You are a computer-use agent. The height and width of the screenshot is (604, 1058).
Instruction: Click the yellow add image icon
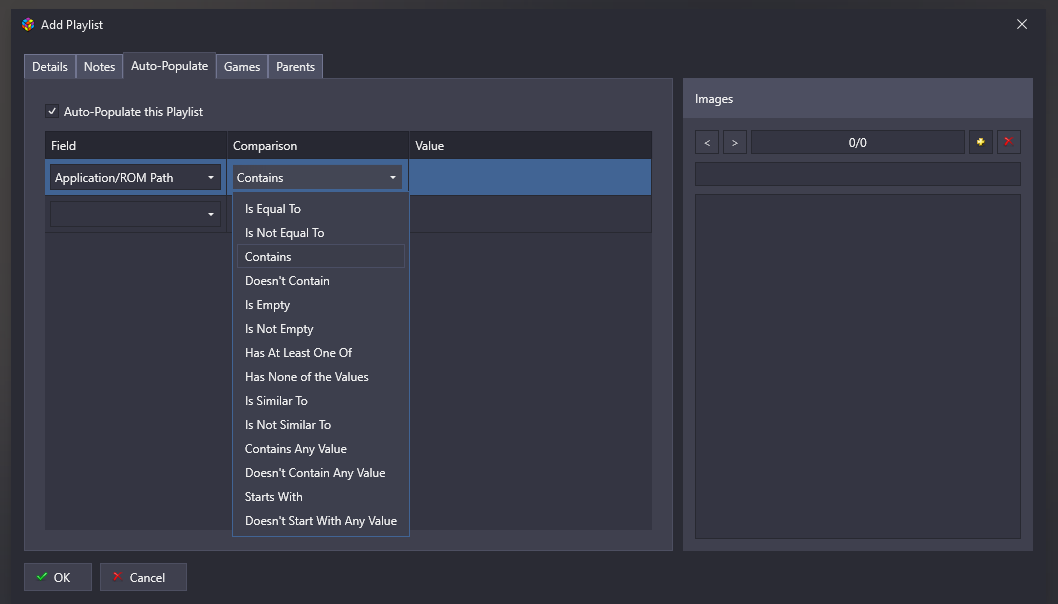pyautogui.click(x=981, y=143)
